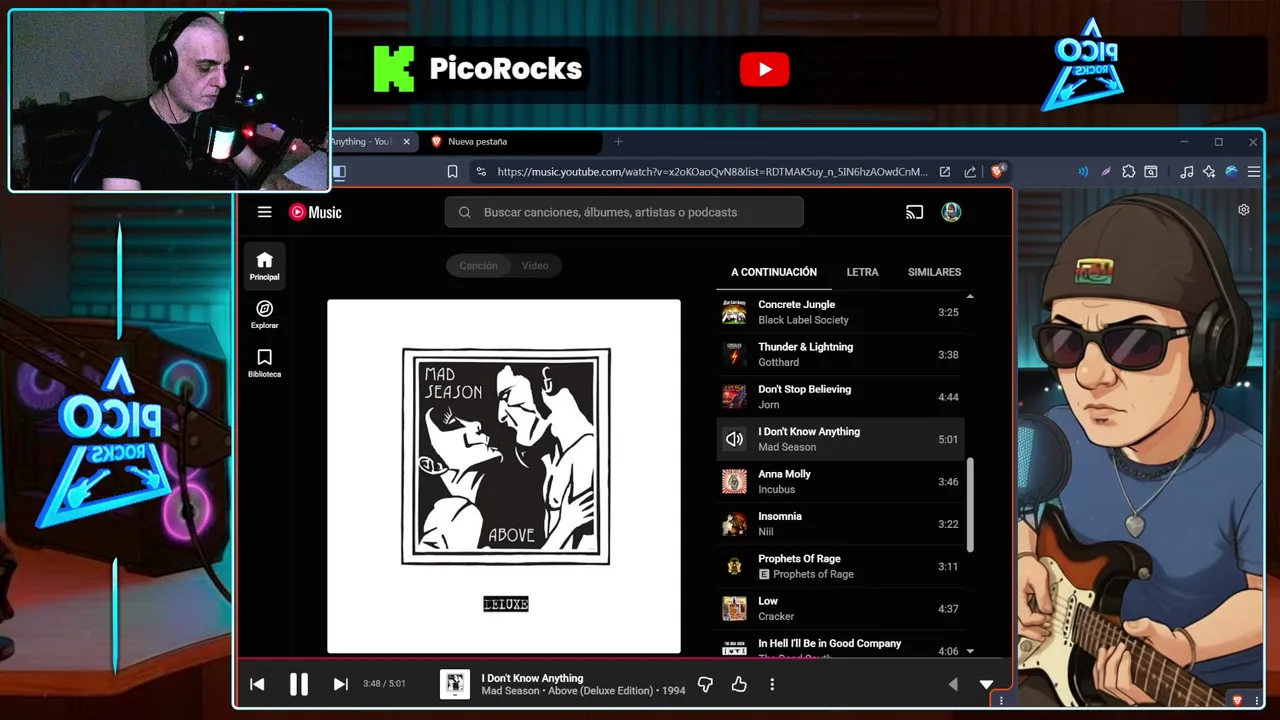Play In Hell I'll Be in Good Company
Screen dimensions: 1280x720
pos(840,646)
